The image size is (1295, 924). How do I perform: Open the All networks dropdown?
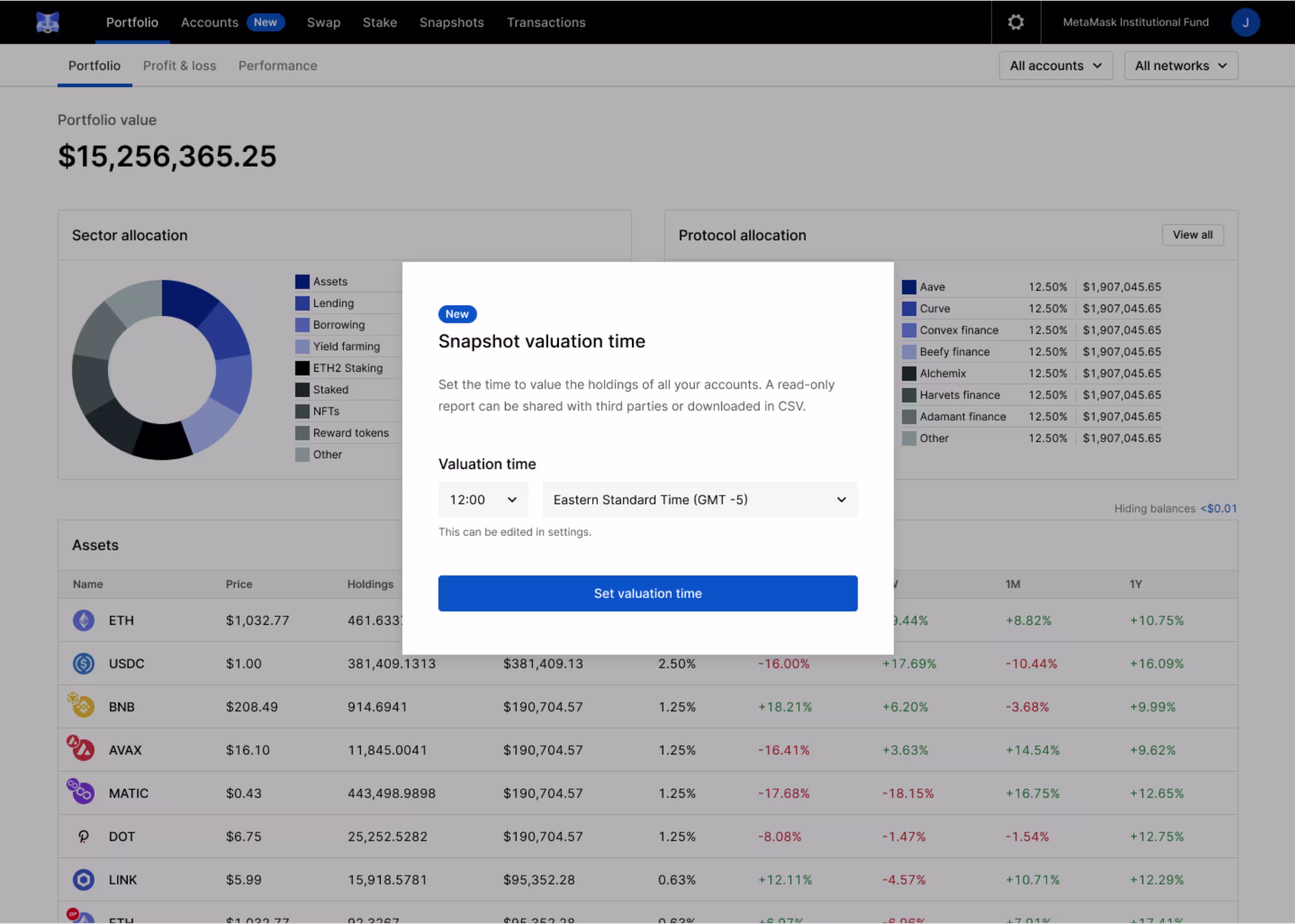1181,65
